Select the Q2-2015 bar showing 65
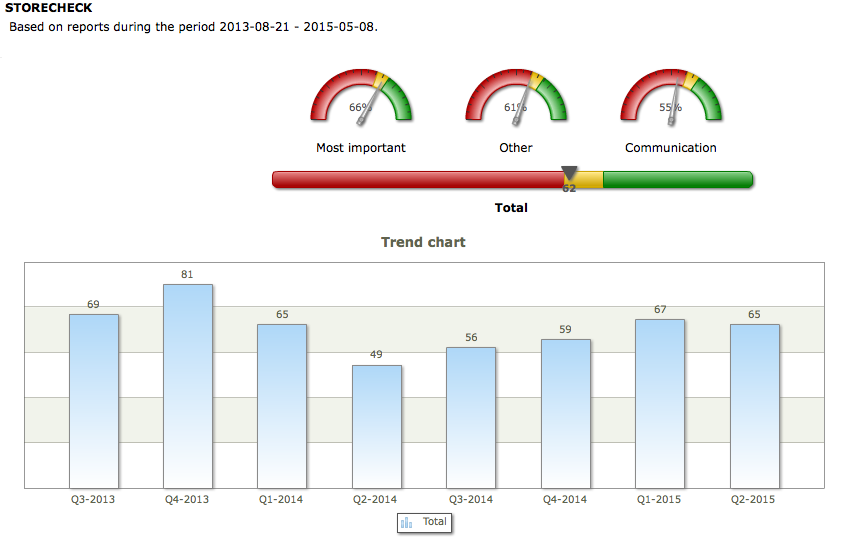856x553 pixels. [x=755, y=406]
